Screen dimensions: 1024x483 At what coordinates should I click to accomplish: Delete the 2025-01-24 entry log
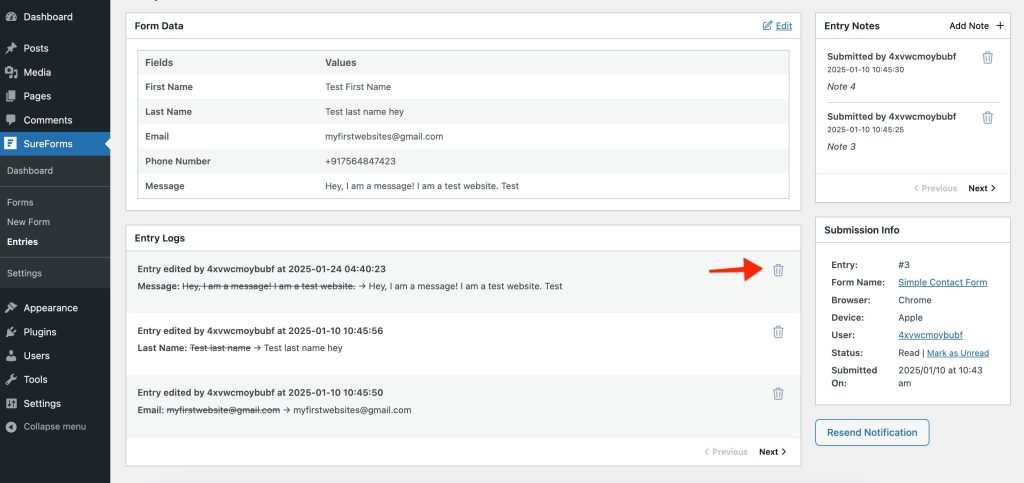[x=778, y=270]
